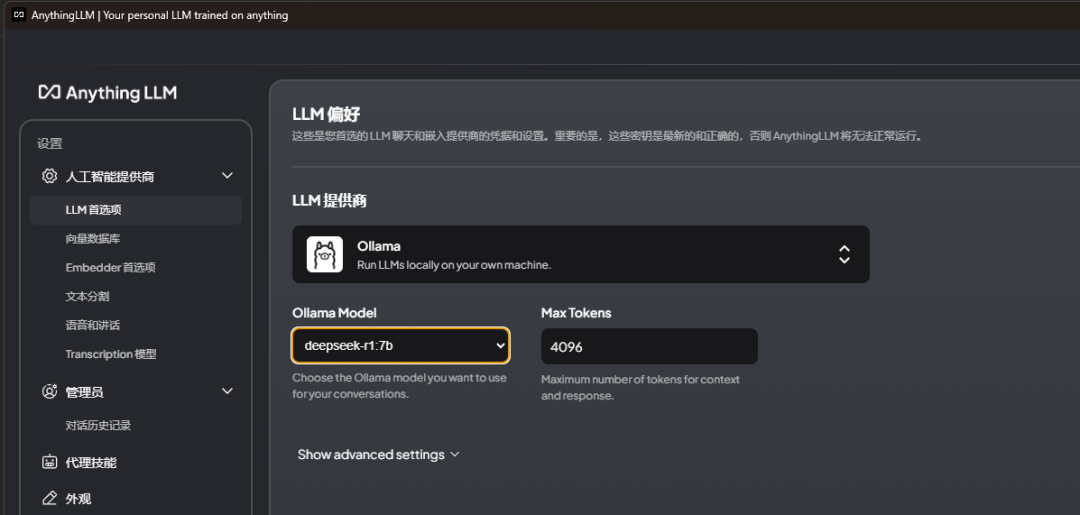Click the 人工智能提供商 heading

click(110, 177)
